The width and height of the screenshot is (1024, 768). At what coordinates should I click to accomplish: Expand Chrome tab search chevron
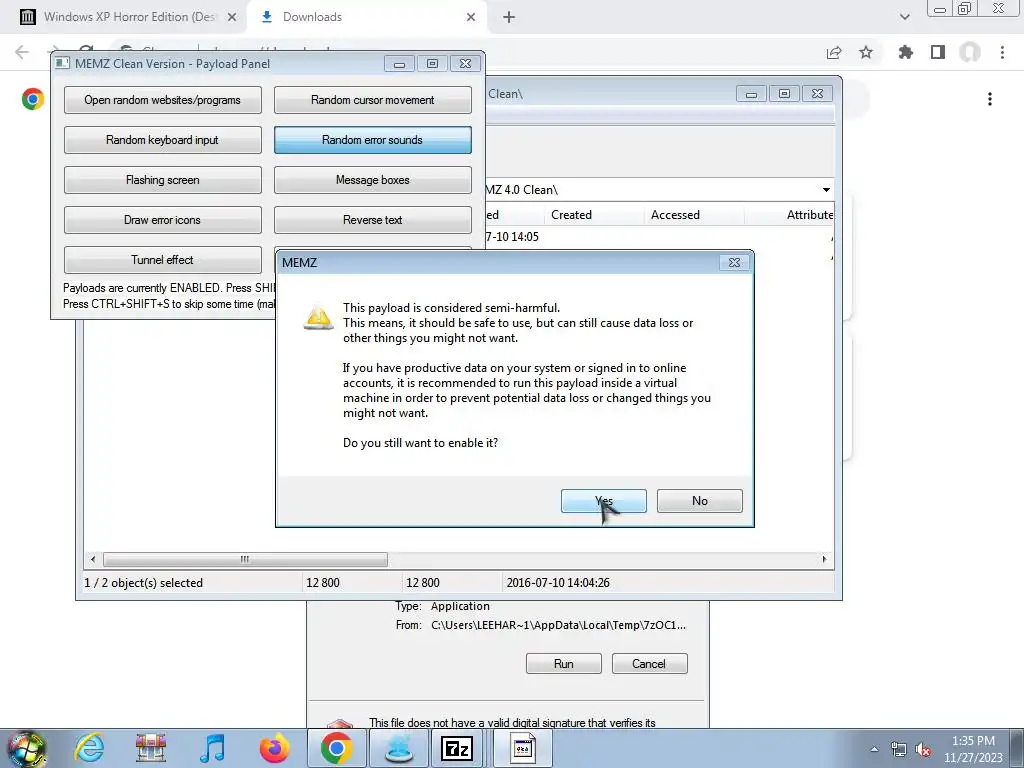point(904,17)
